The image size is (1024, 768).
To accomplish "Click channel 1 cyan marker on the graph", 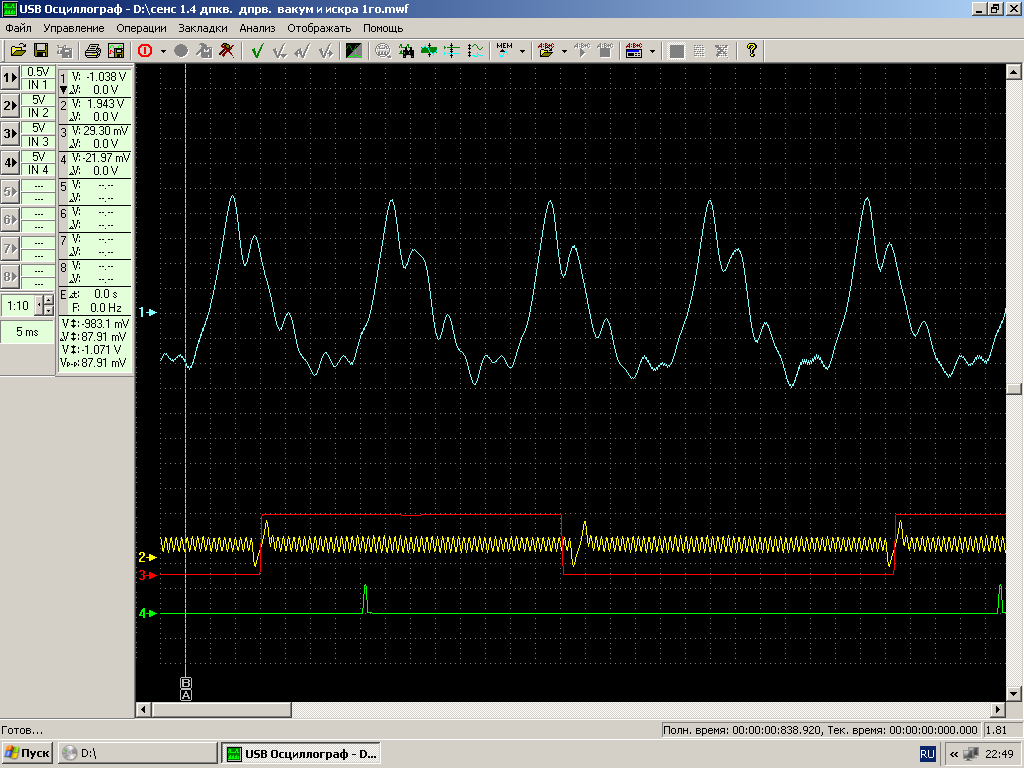I will 148,313.
